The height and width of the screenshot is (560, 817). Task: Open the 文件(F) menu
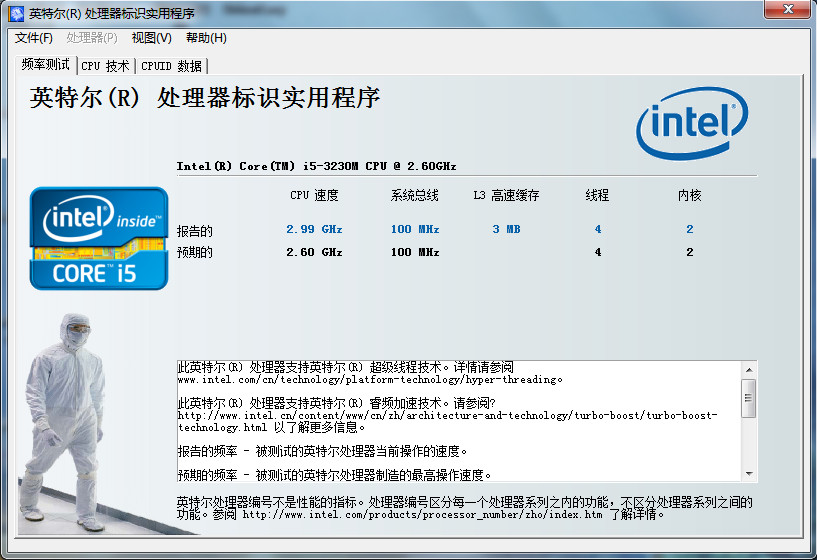coord(34,38)
